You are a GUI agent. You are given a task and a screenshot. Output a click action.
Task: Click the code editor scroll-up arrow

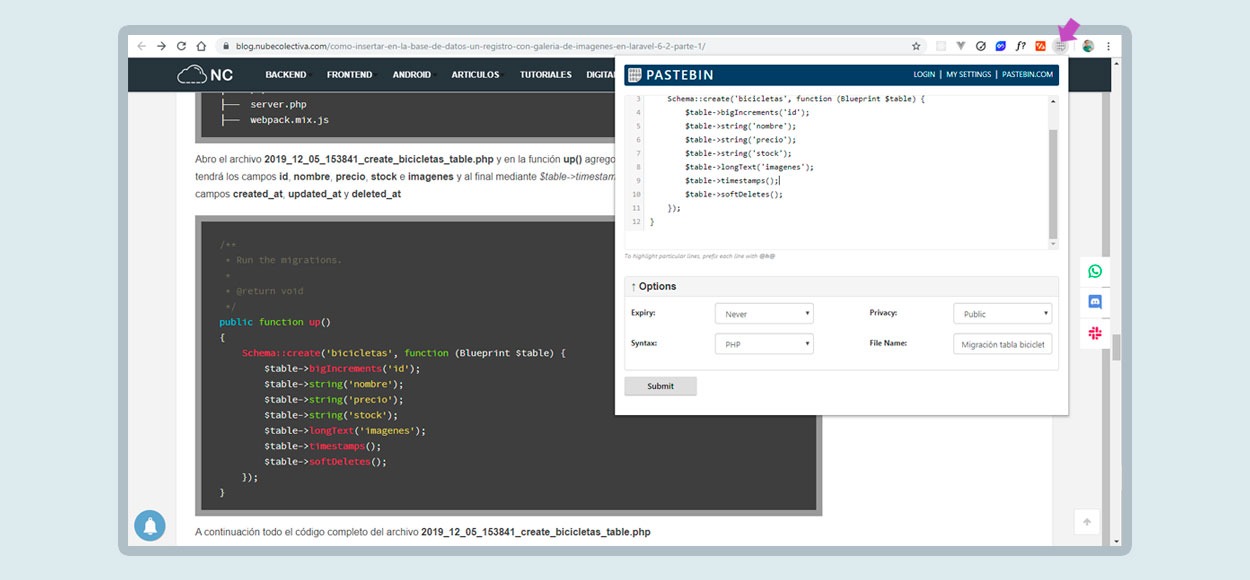(x=1053, y=100)
